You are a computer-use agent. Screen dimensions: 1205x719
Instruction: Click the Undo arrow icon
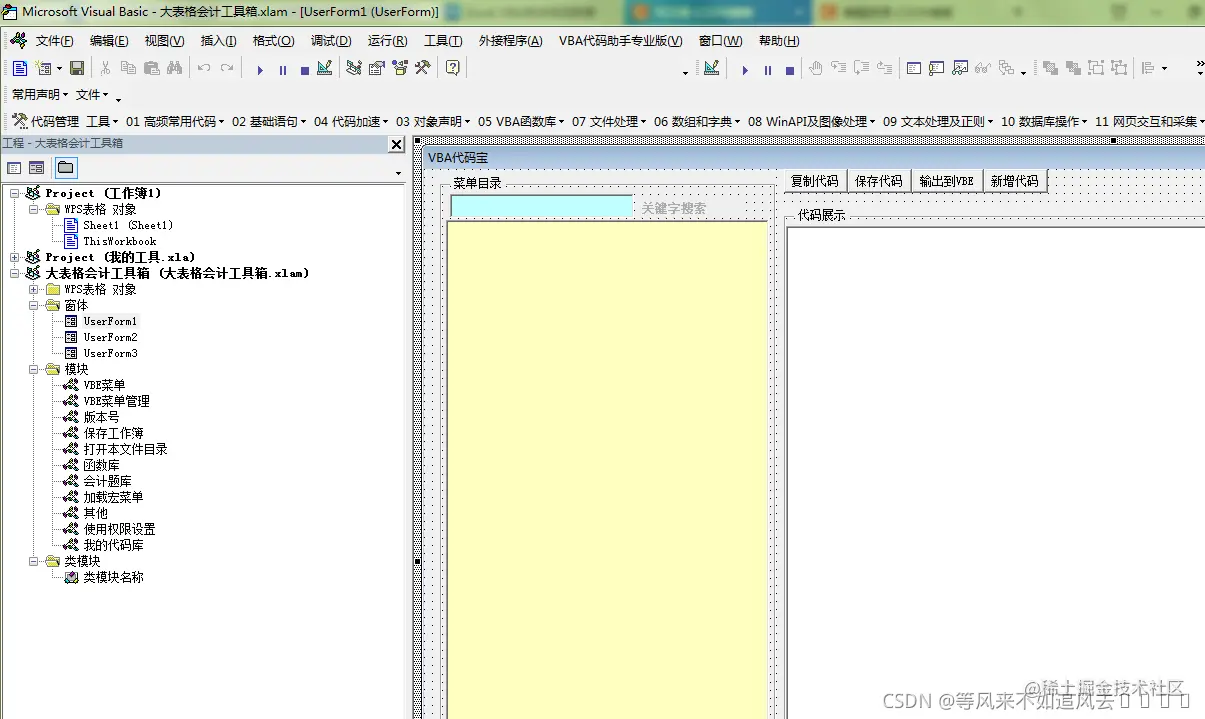coord(204,68)
